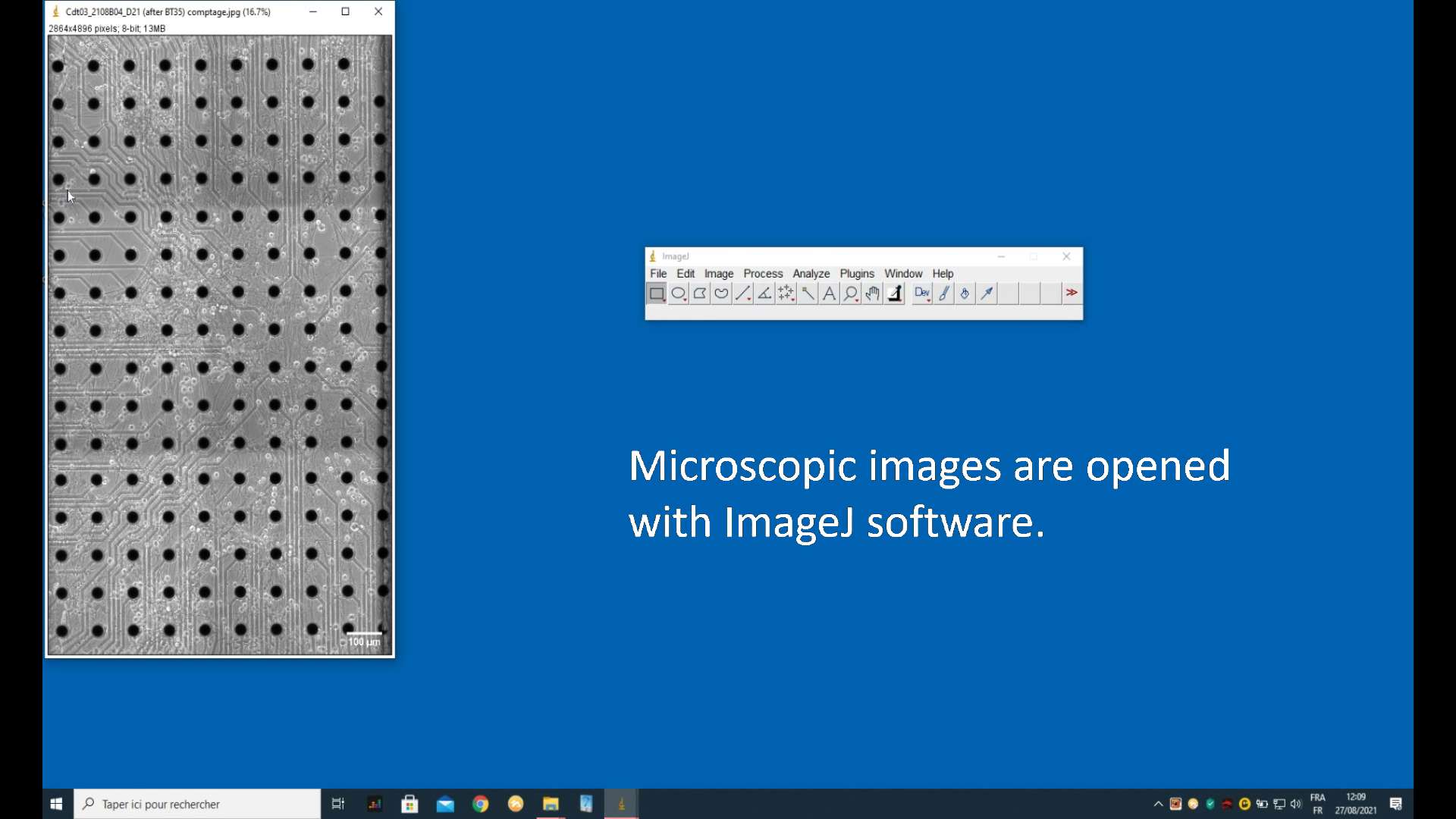This screenshot has width=1456, height=819.
Task: Click the Windows search box in taskbar
Action: coord(197,804)
